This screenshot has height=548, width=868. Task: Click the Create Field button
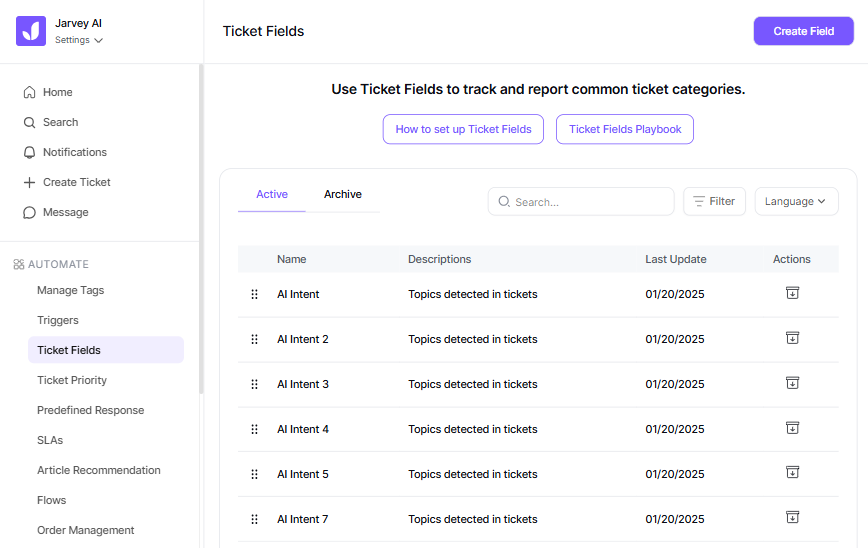[x=803, y=31]
